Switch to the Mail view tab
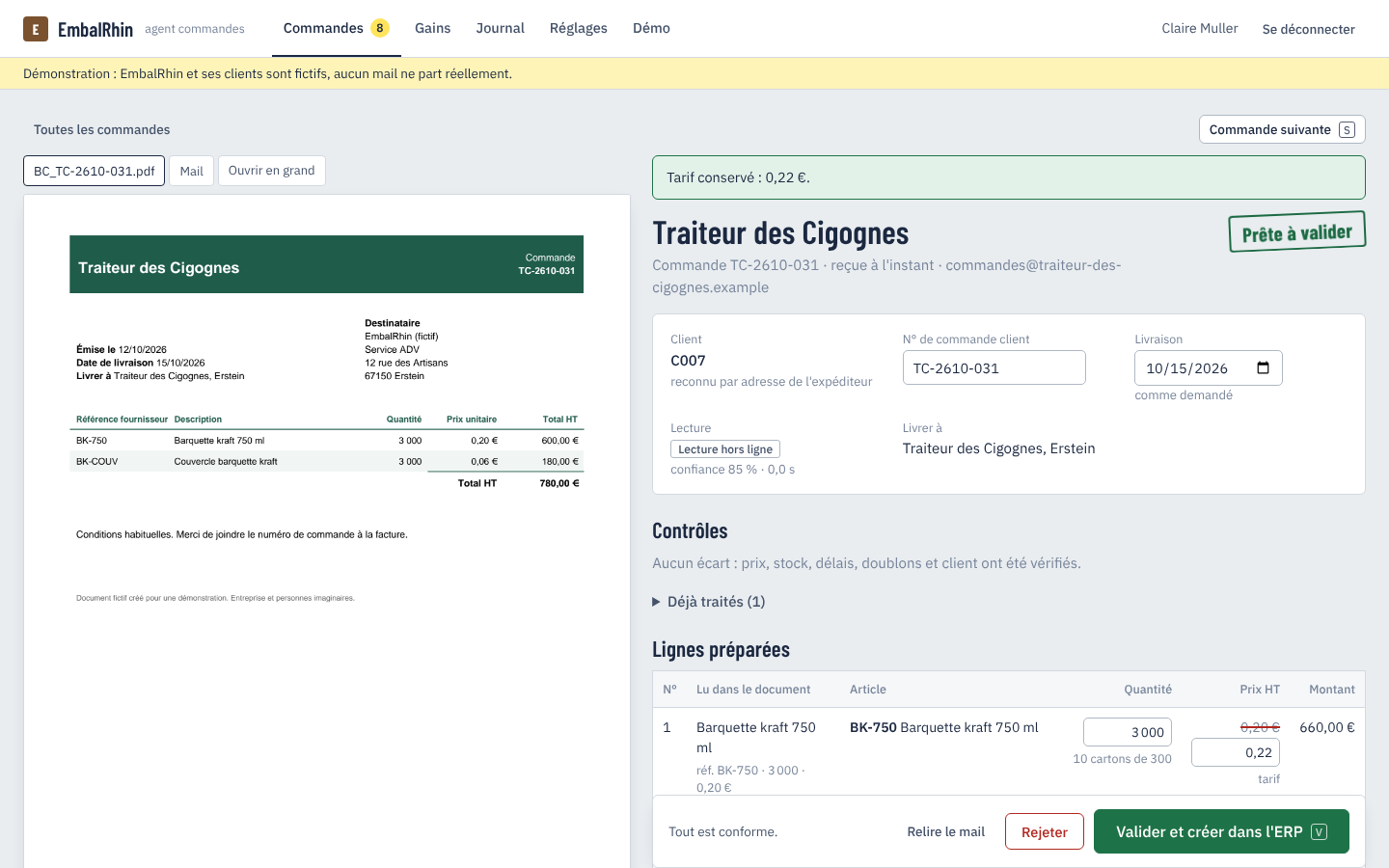Image resolution: width=1389 pixels, height=868 pixels. [191, 171]
